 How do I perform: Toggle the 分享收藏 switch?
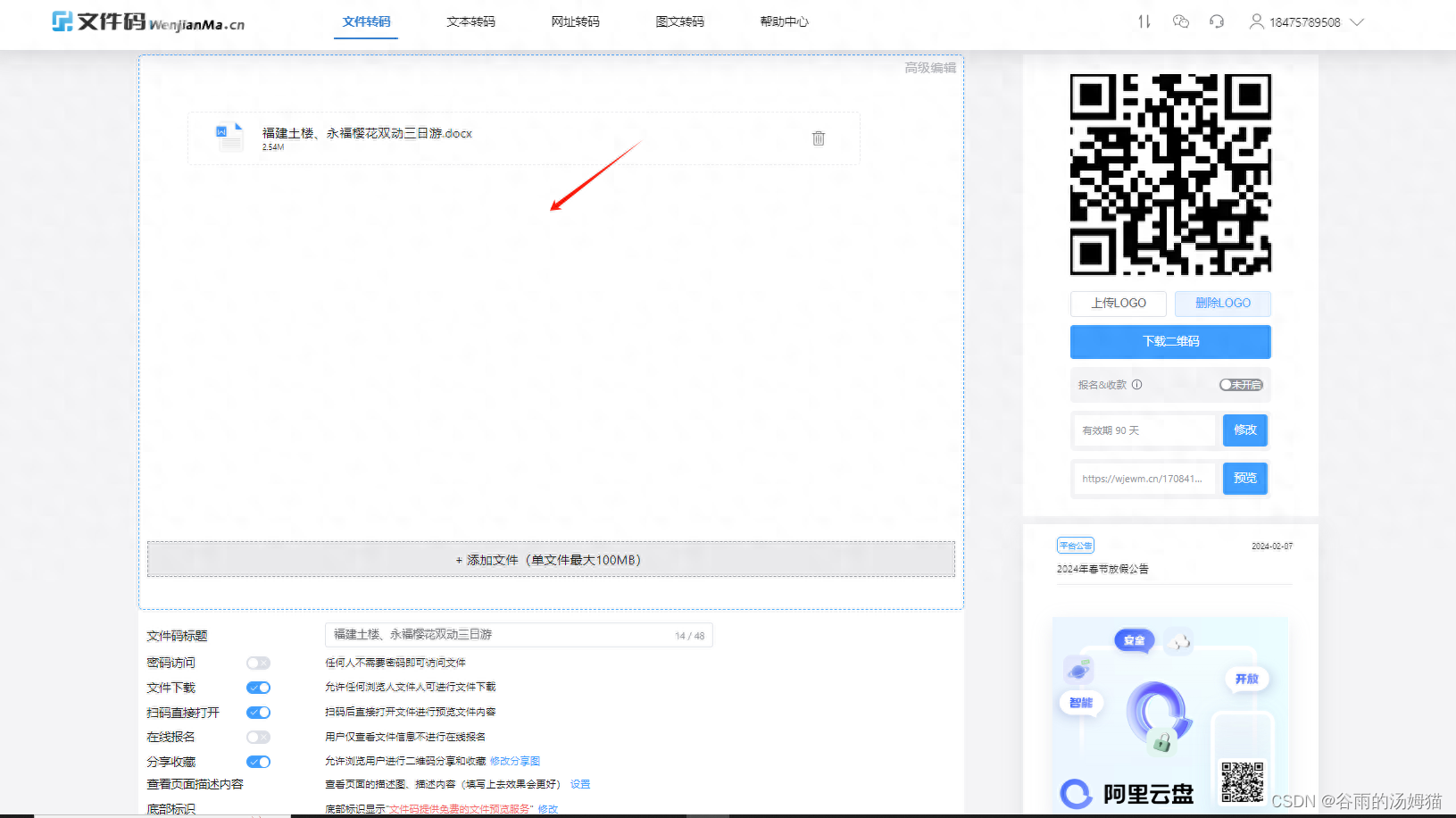[x=258, y=762]
